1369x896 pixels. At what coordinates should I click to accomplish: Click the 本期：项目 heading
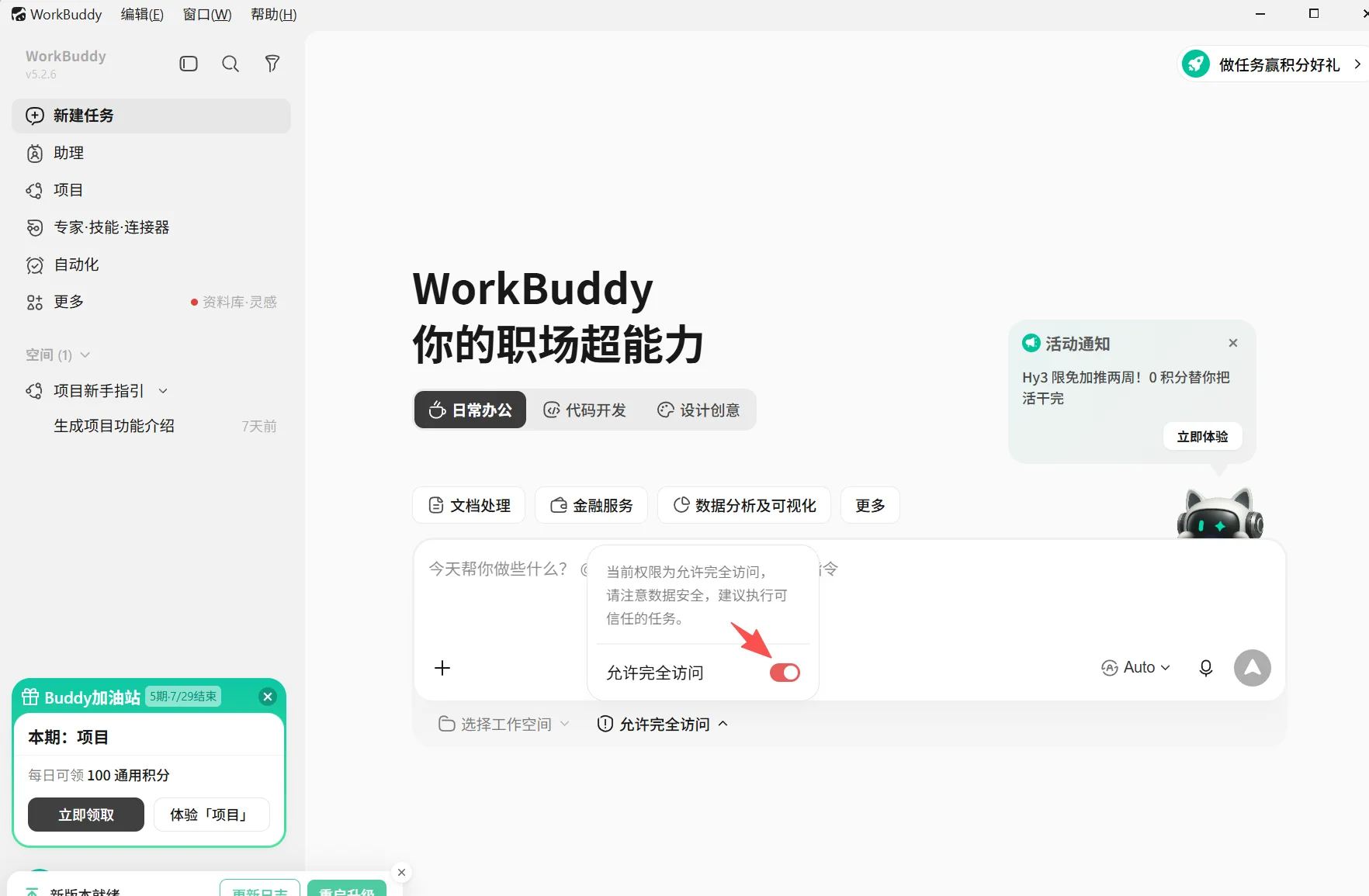pos(68,737)
